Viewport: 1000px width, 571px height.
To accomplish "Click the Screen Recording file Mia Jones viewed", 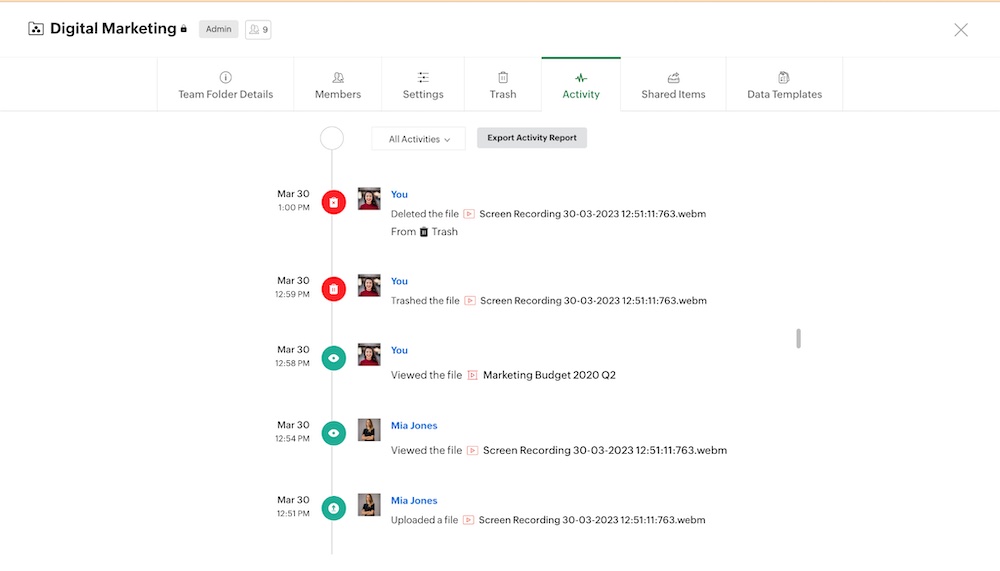I will pyautogui.click(x=605, y=450).
